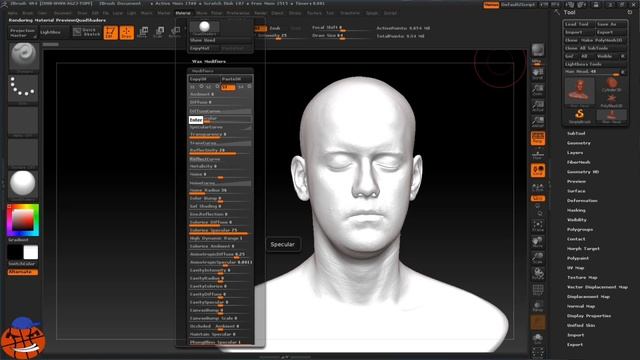Expand the Geometry subpalette

pos(579,143)
